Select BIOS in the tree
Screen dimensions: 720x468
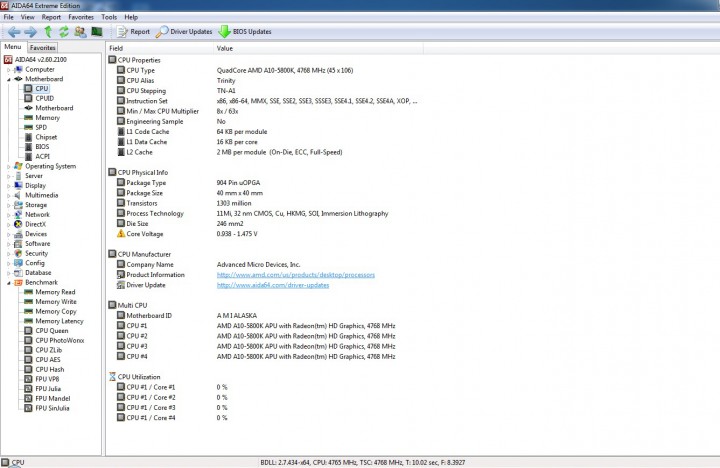coord(42,147)
